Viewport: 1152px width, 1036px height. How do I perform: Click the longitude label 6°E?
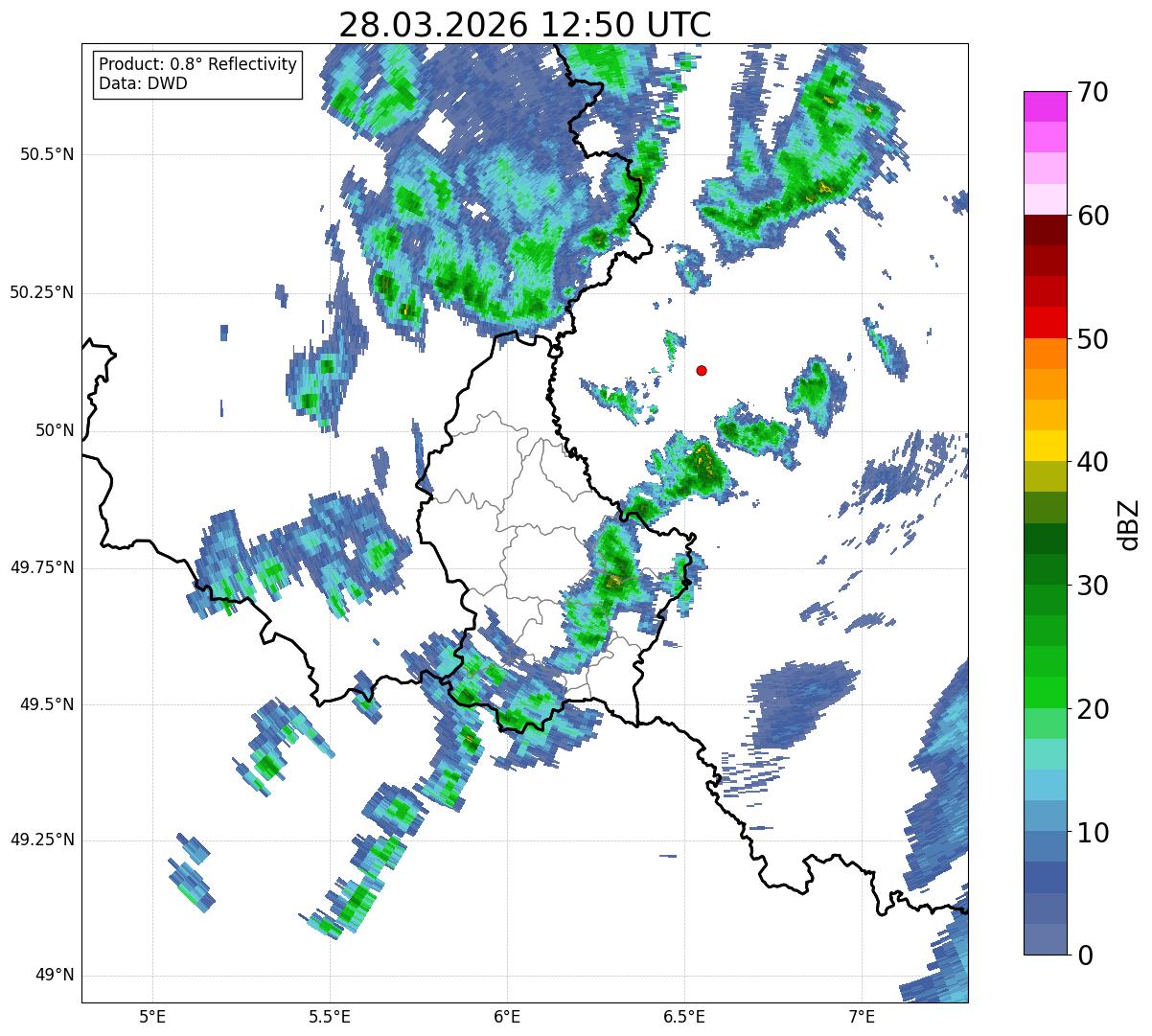(507, 1016)
